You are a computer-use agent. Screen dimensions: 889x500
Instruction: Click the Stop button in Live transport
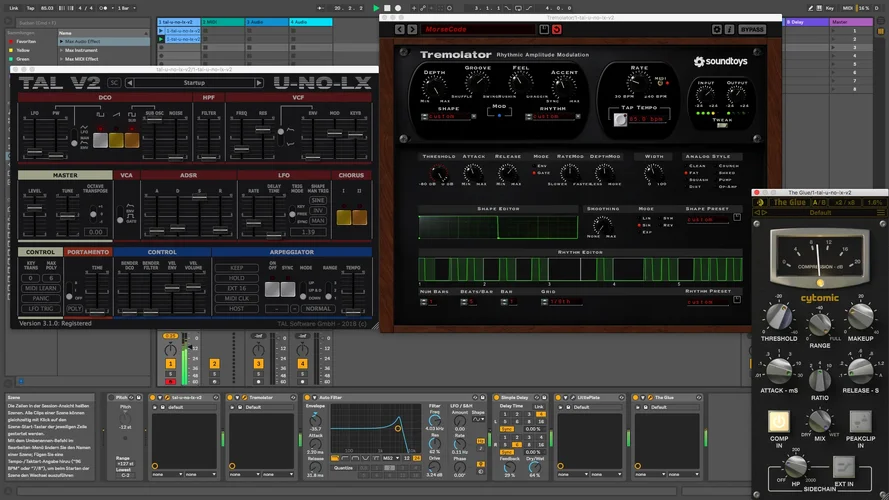coord(387,8)
